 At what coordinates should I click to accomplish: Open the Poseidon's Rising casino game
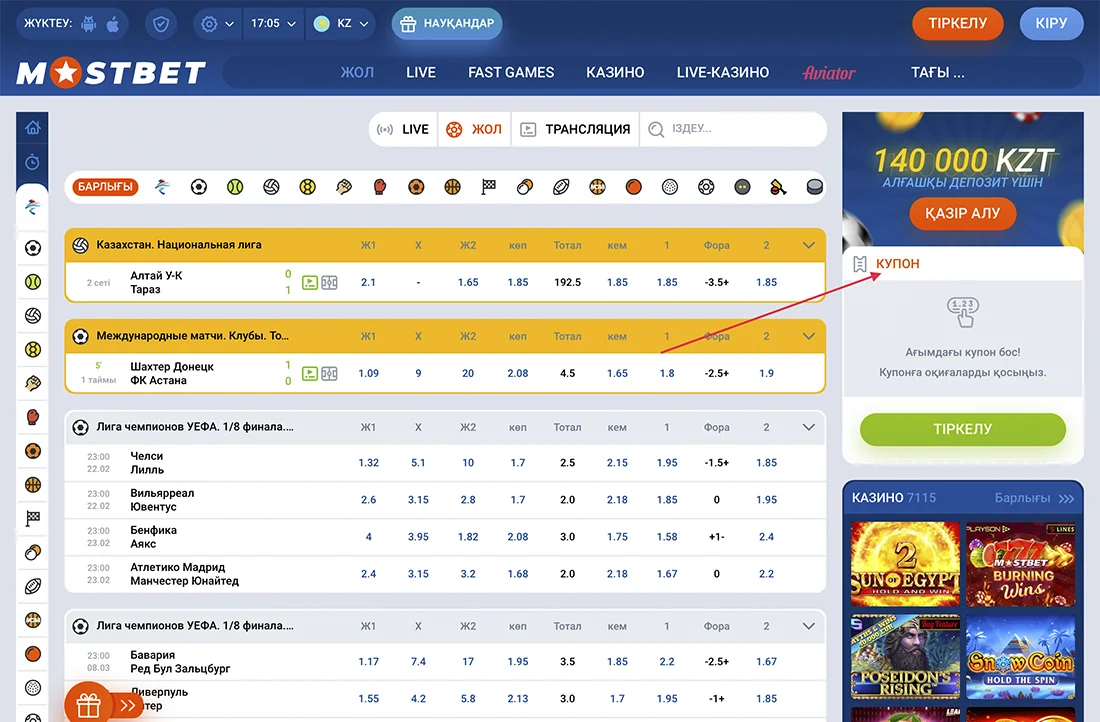(x=905, y=657)
